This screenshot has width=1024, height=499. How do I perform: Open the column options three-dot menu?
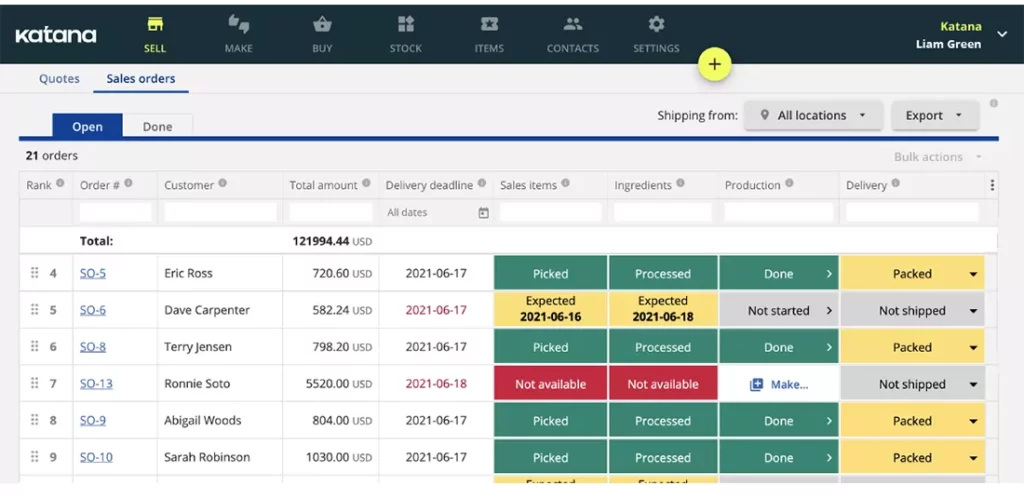[992, 185]
